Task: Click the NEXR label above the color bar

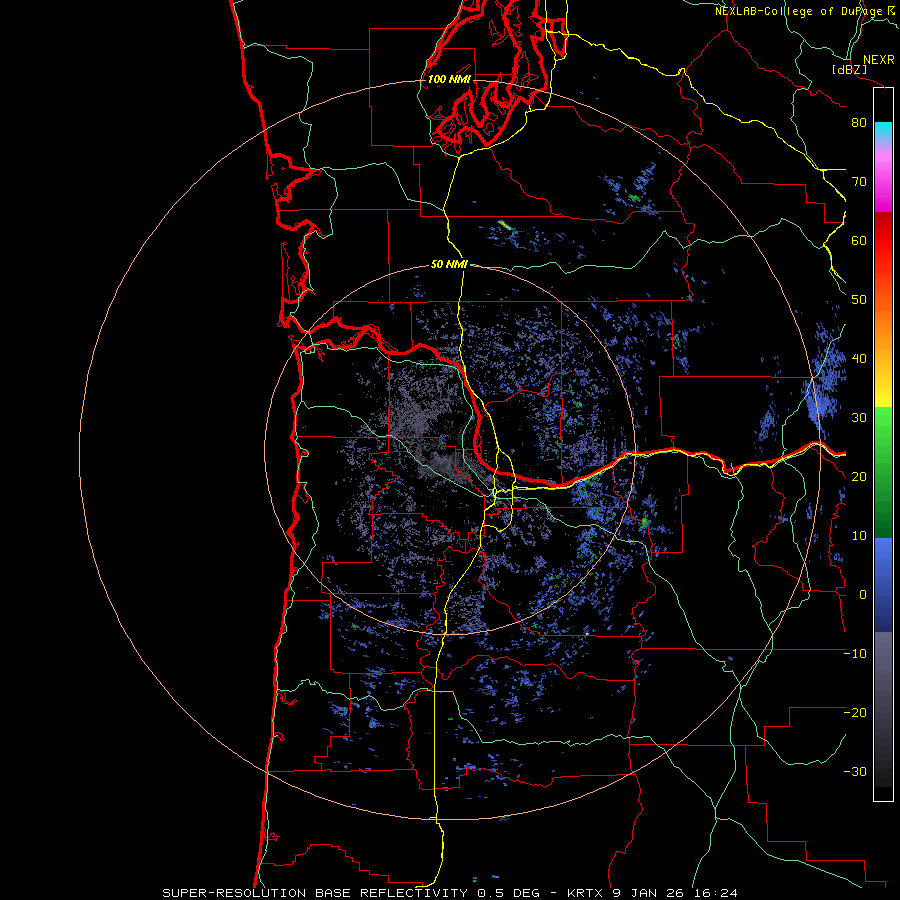Action: (x=878, y=60)
